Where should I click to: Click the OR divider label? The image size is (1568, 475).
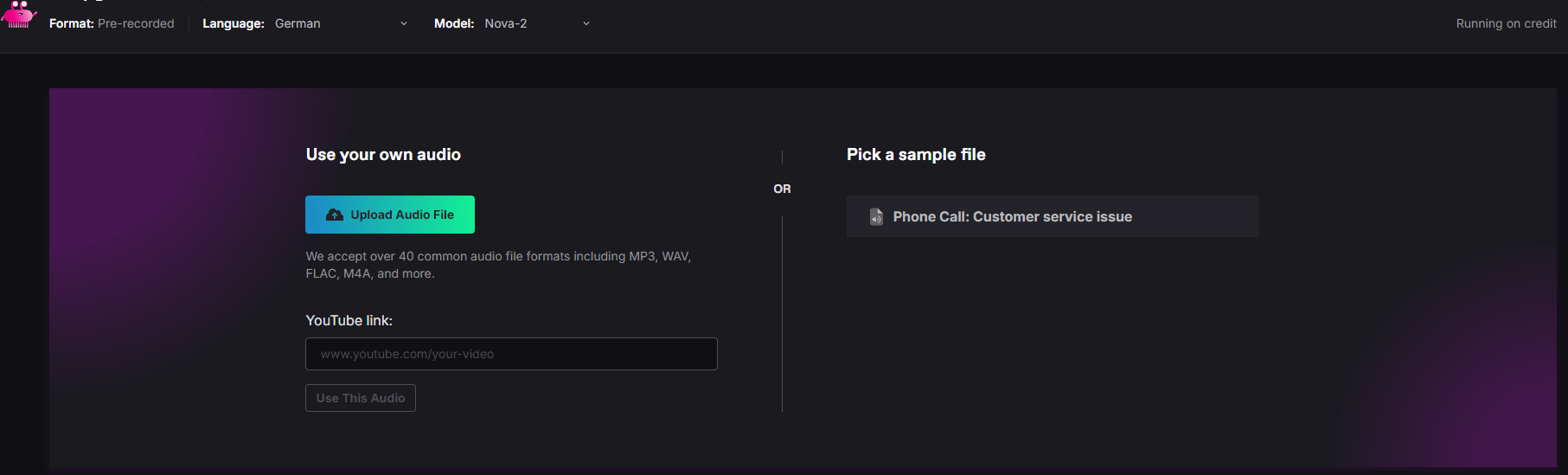click(782, 189)
